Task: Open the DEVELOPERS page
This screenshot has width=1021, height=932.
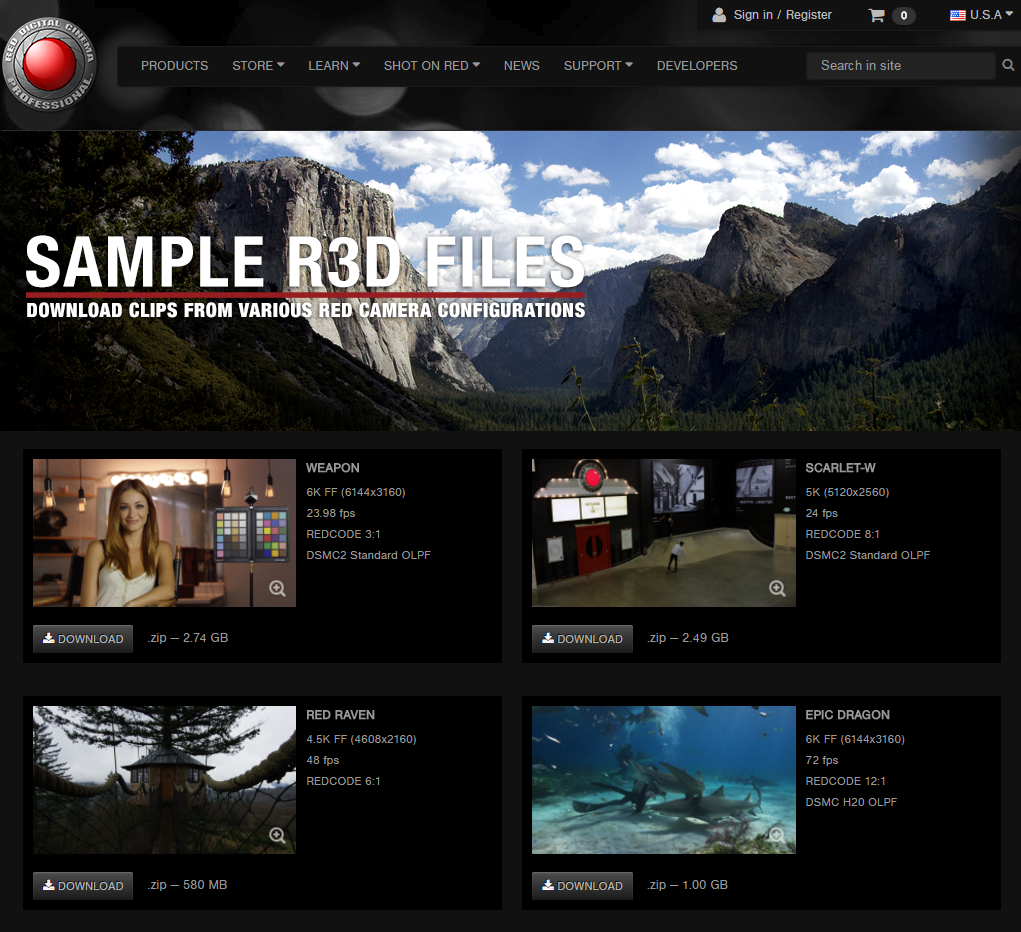Action: tap(696, 66)
